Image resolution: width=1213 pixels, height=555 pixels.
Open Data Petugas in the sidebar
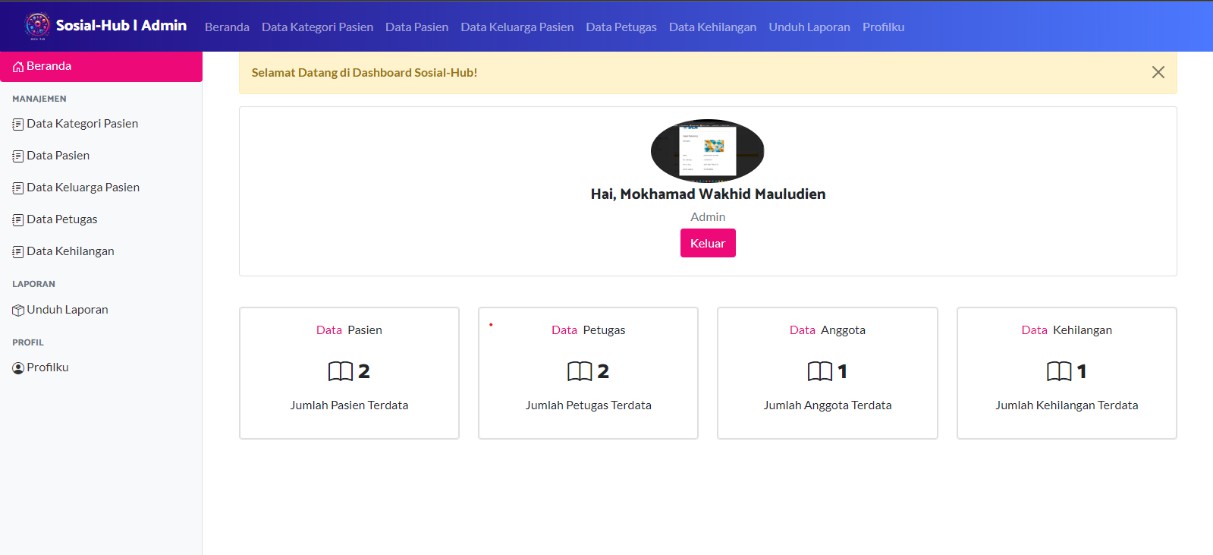click(x=61, y=219)
